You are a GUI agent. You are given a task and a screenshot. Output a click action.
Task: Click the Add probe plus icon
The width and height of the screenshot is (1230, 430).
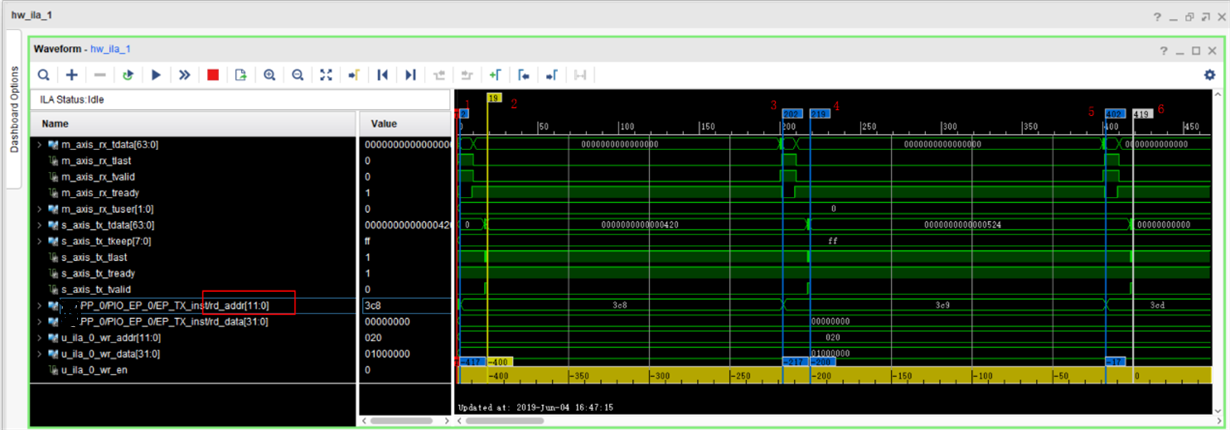tap(72, 75)
